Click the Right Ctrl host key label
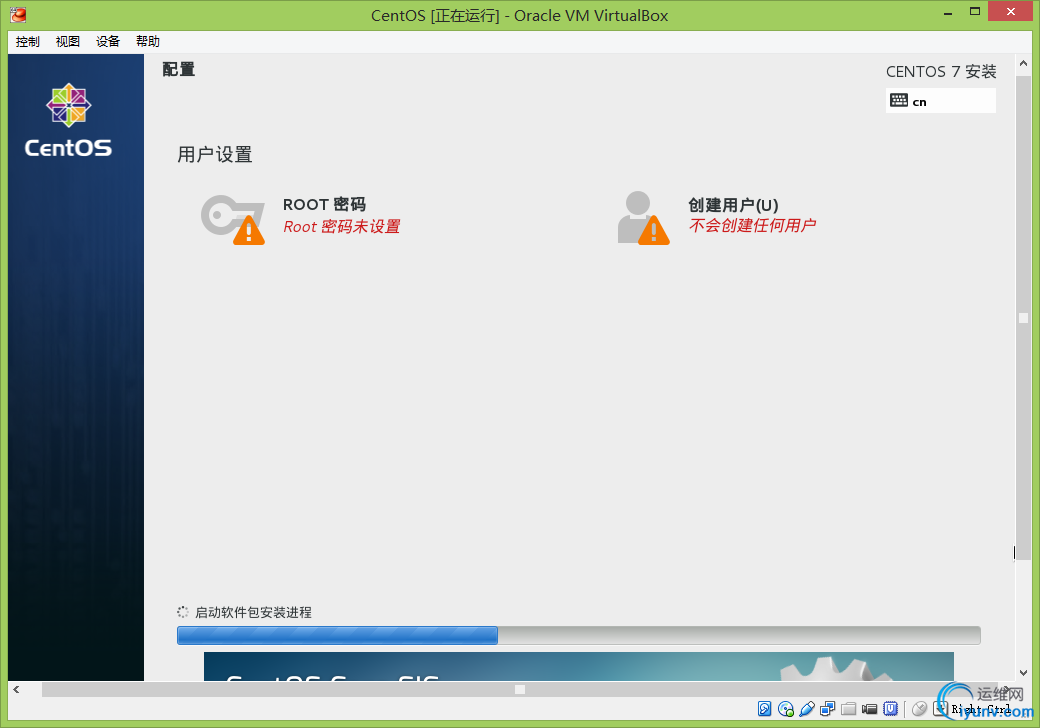Viewport: 1040px width, 728px height. click(982, 709)
